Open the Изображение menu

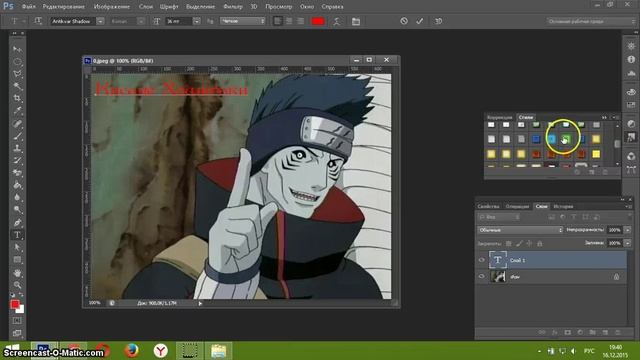(111, 7)
